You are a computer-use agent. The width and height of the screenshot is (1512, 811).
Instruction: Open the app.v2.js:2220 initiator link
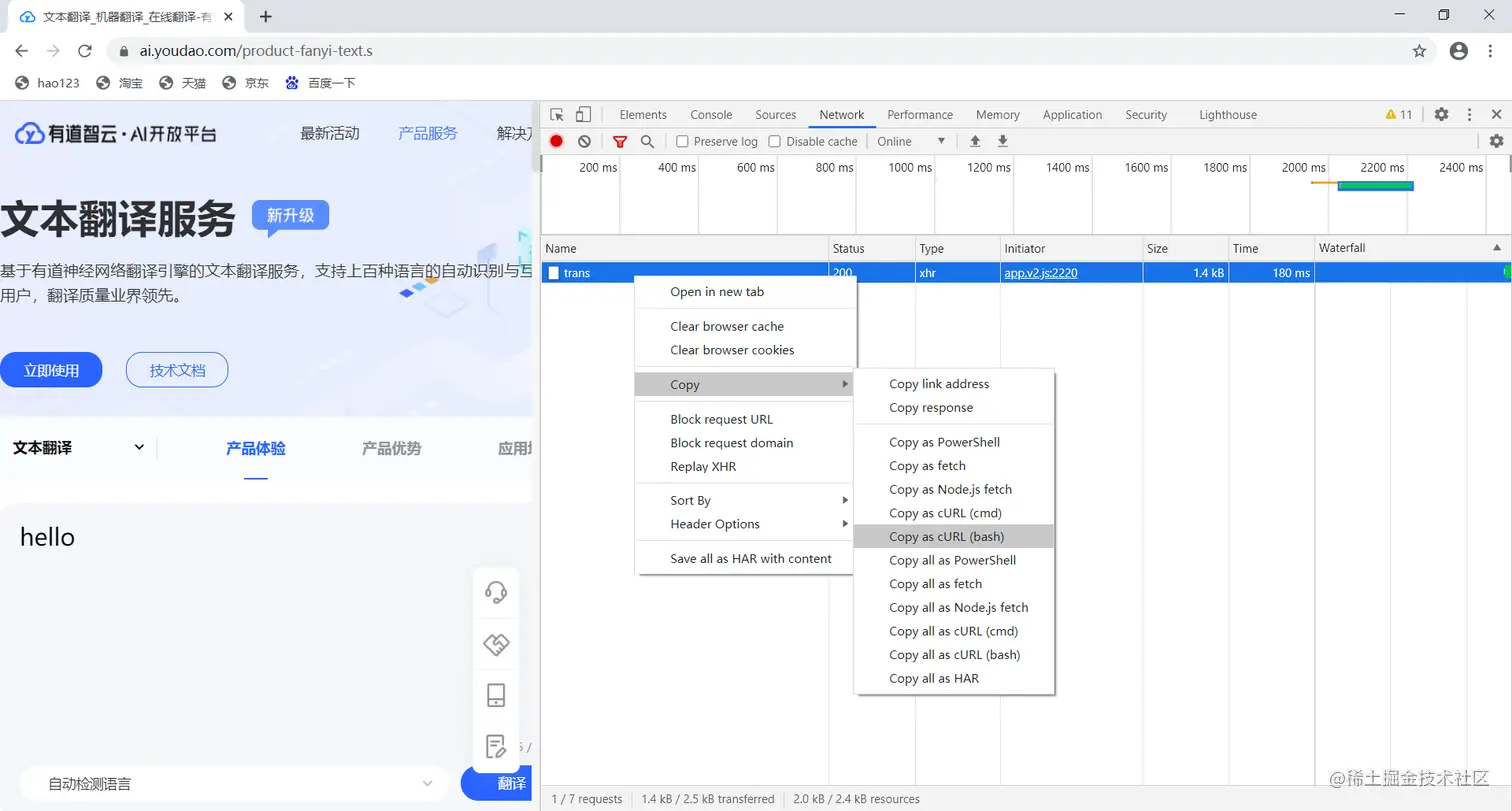coord(1041,273)
